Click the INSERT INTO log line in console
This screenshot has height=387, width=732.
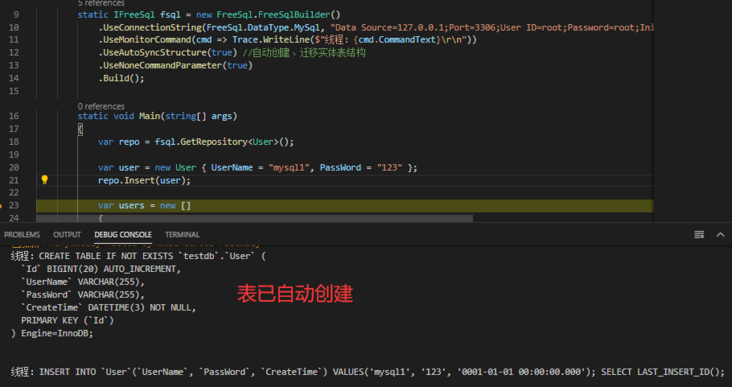point(367,372)
